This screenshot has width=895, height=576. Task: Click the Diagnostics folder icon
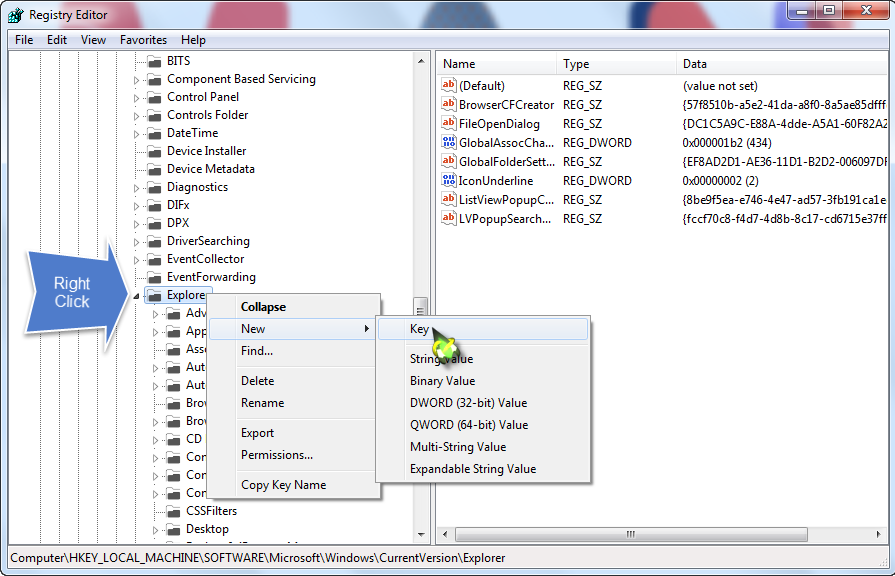point(154,187)
